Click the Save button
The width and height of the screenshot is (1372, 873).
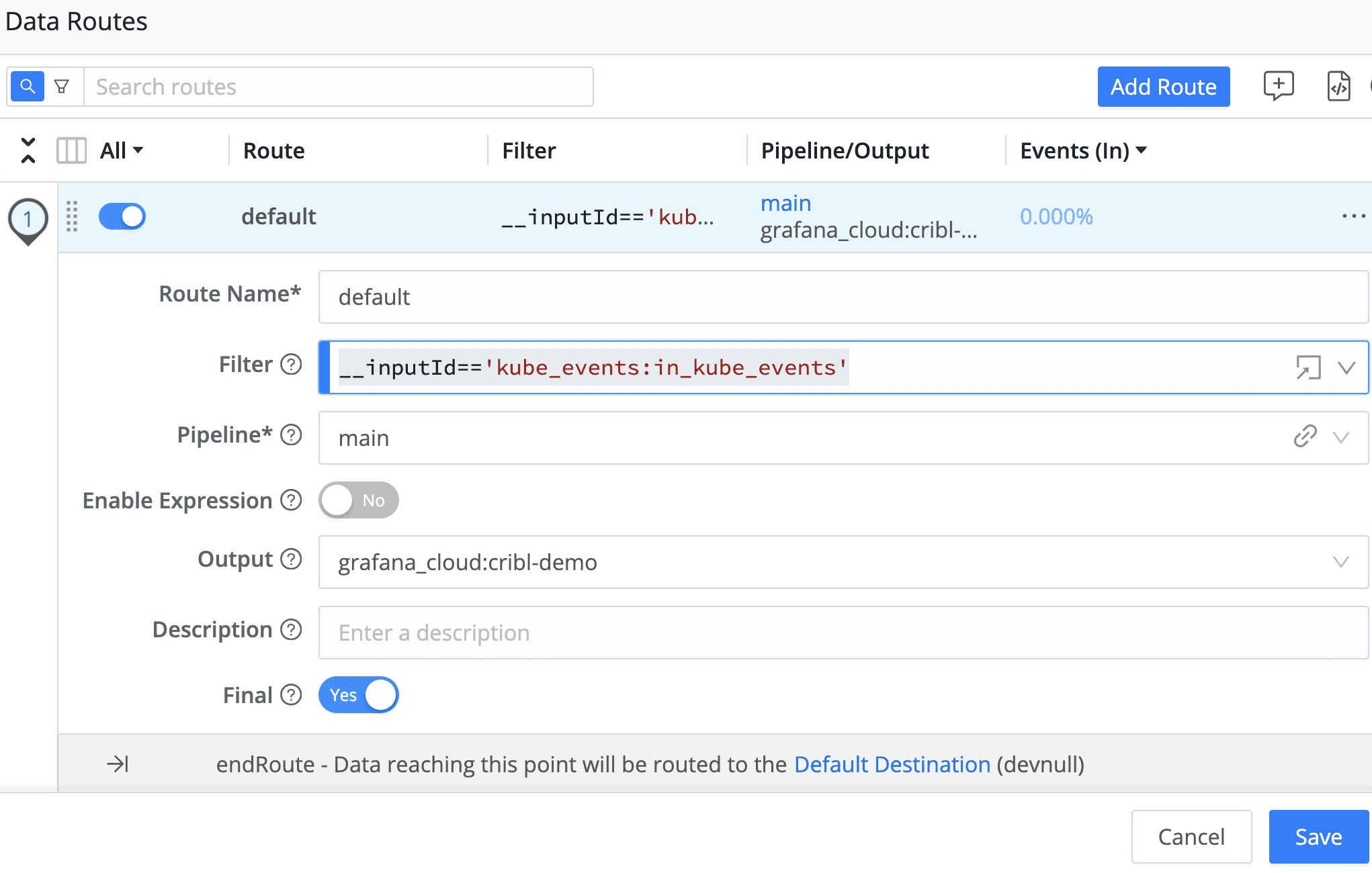1318,837
